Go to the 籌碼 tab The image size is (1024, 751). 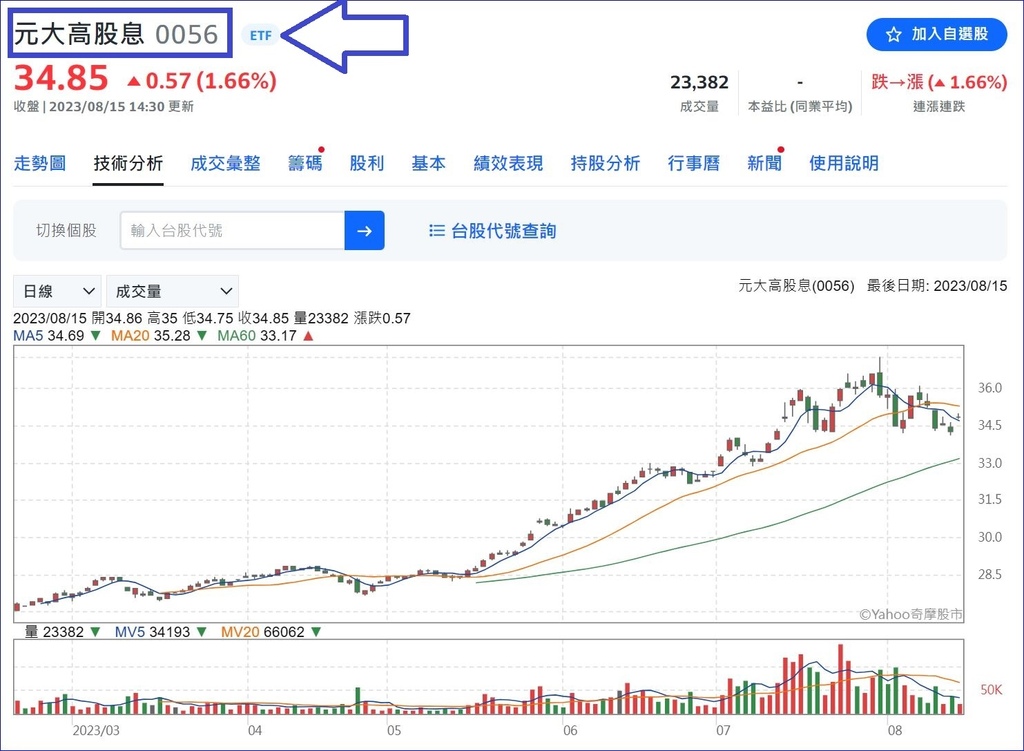305,163
